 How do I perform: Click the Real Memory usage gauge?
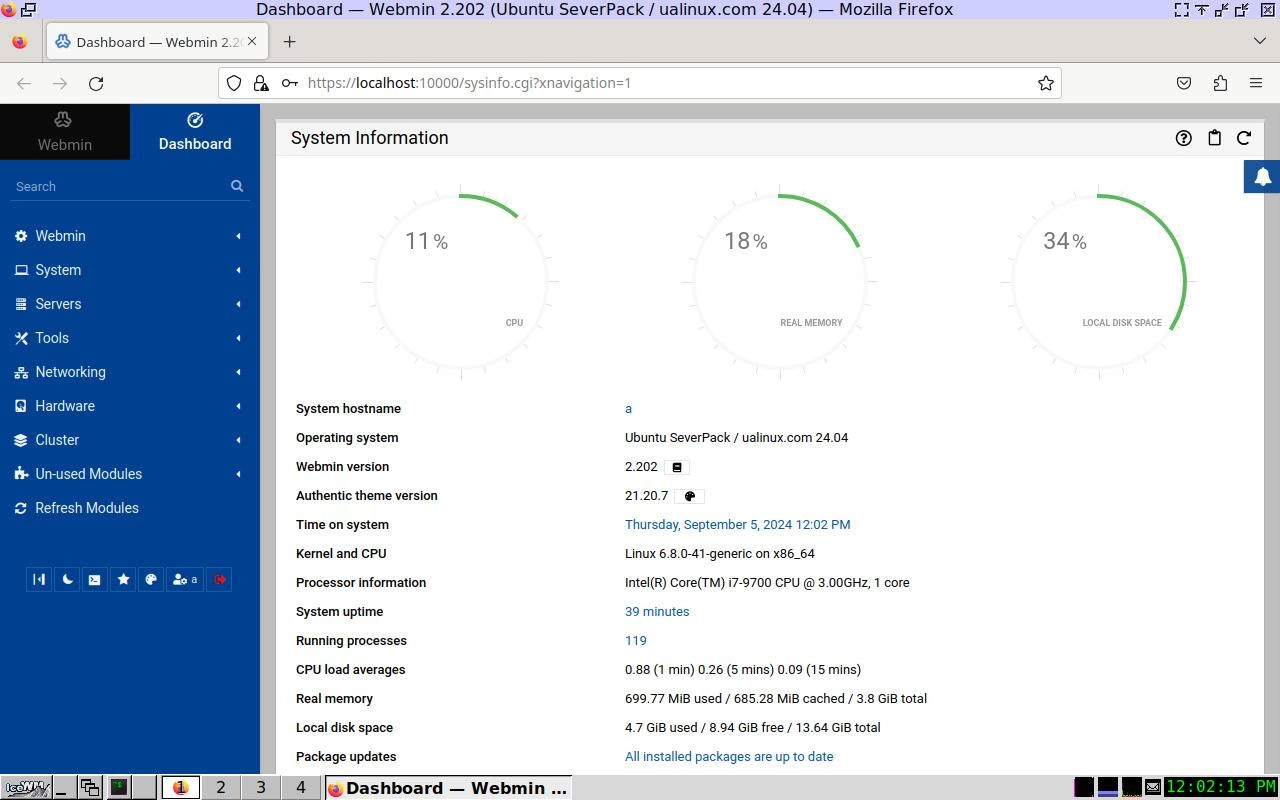coord(780,281)
